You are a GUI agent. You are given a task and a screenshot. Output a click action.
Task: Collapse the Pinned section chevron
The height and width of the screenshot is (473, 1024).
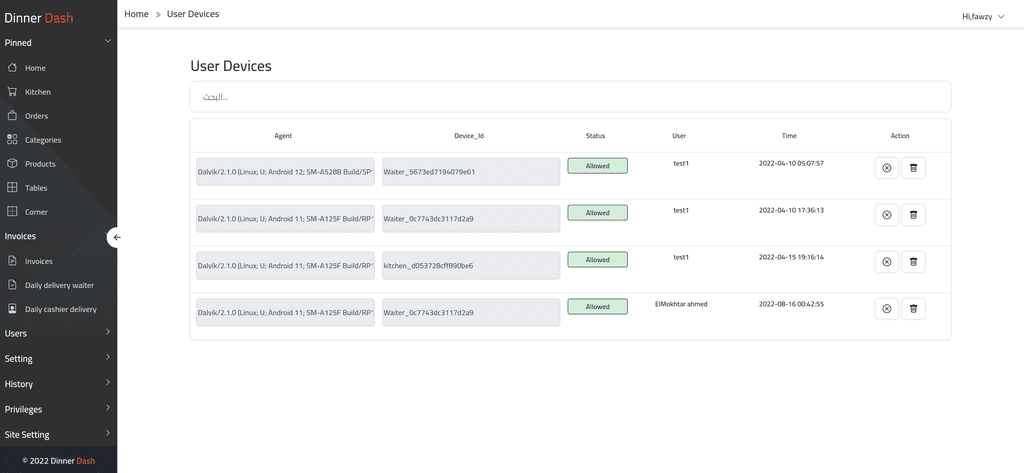(108, 42)
